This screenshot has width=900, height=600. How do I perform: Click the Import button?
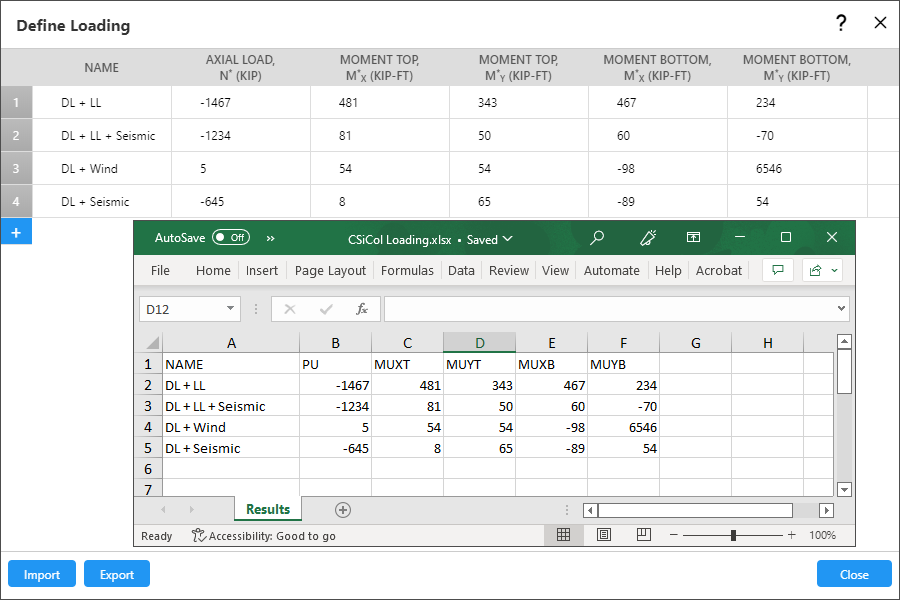[x=42, y=574]
